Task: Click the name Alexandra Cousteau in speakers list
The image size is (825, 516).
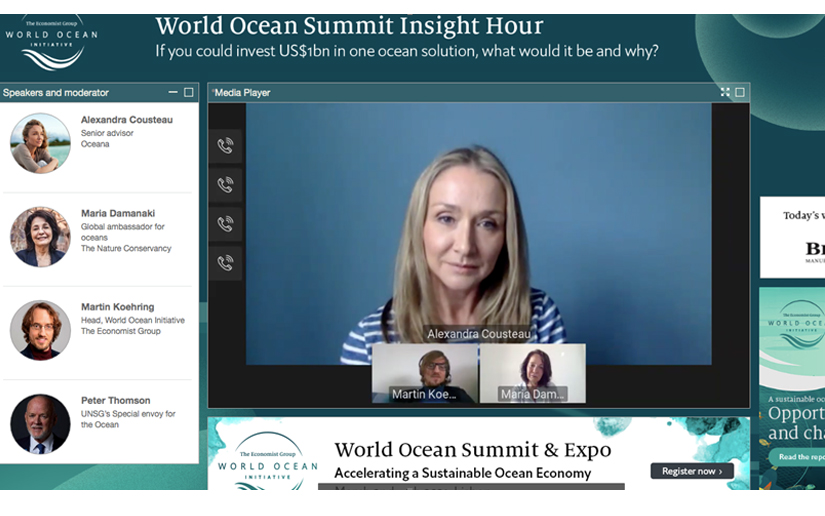Action: coord(127,120)
